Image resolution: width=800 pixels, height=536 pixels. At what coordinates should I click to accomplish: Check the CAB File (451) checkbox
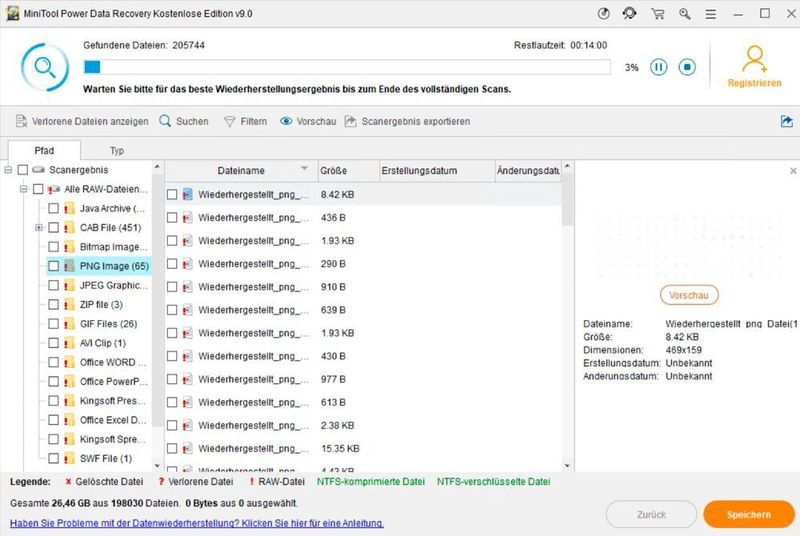(54, 227)
